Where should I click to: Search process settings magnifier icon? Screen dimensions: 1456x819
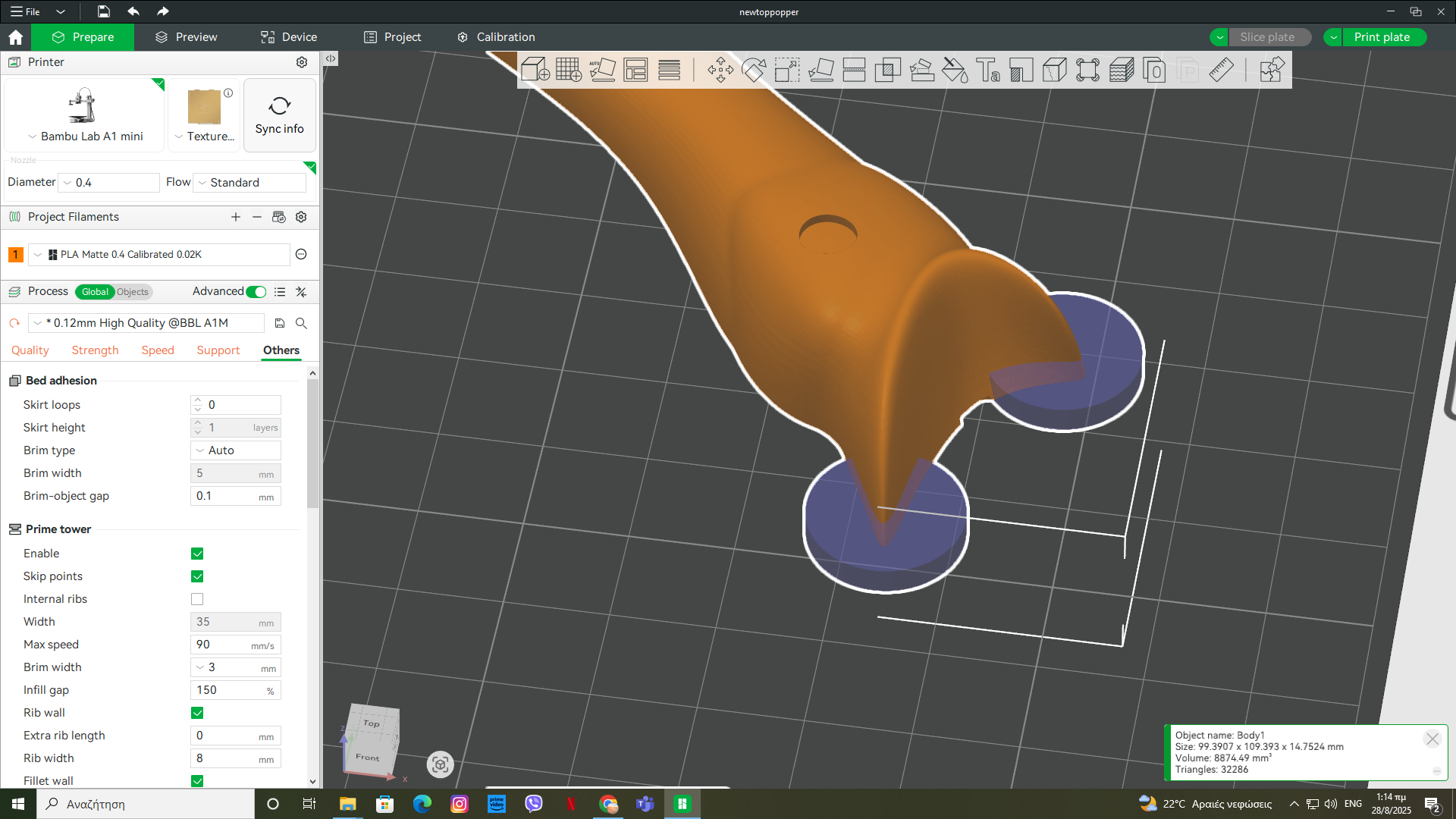301,323
